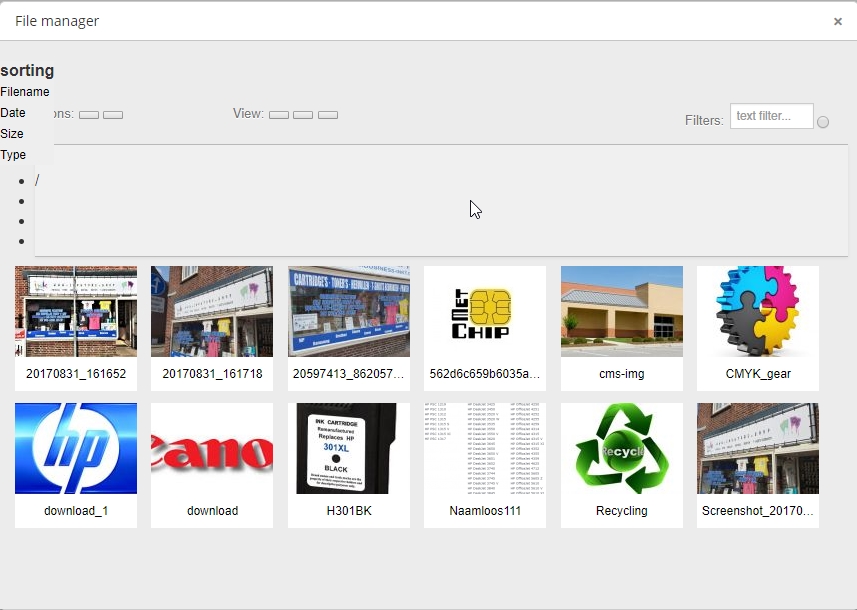857x610 pixels.
Task: Select the H301BK ink cartridge thumbnail
Action: tap(349, 448)
